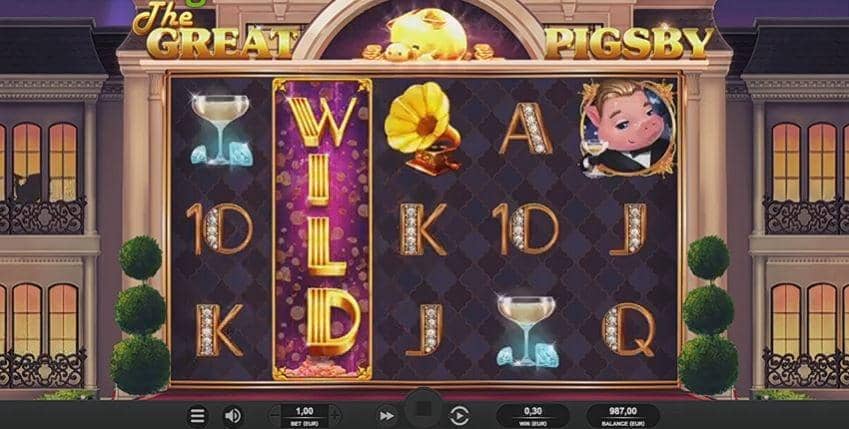Decrease the bet amount
Viewport: 849px width, 429px height.
[274, 416]
